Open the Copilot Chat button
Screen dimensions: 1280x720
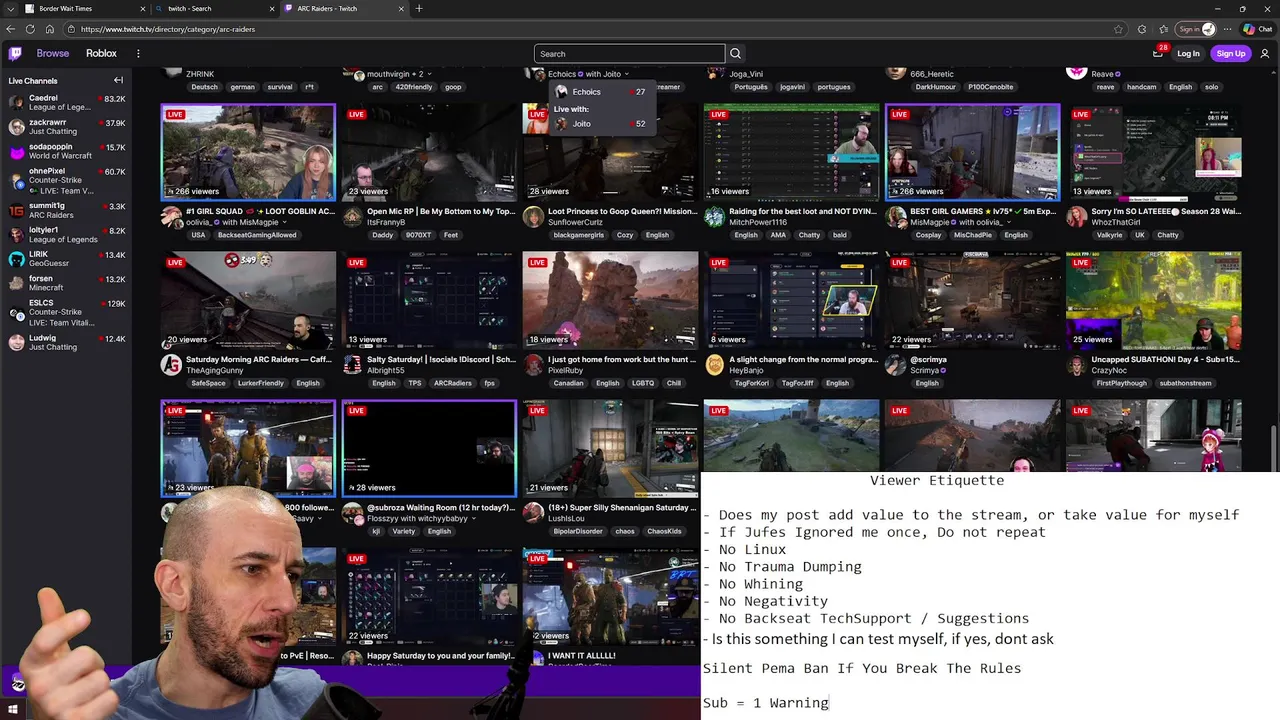1257,29
